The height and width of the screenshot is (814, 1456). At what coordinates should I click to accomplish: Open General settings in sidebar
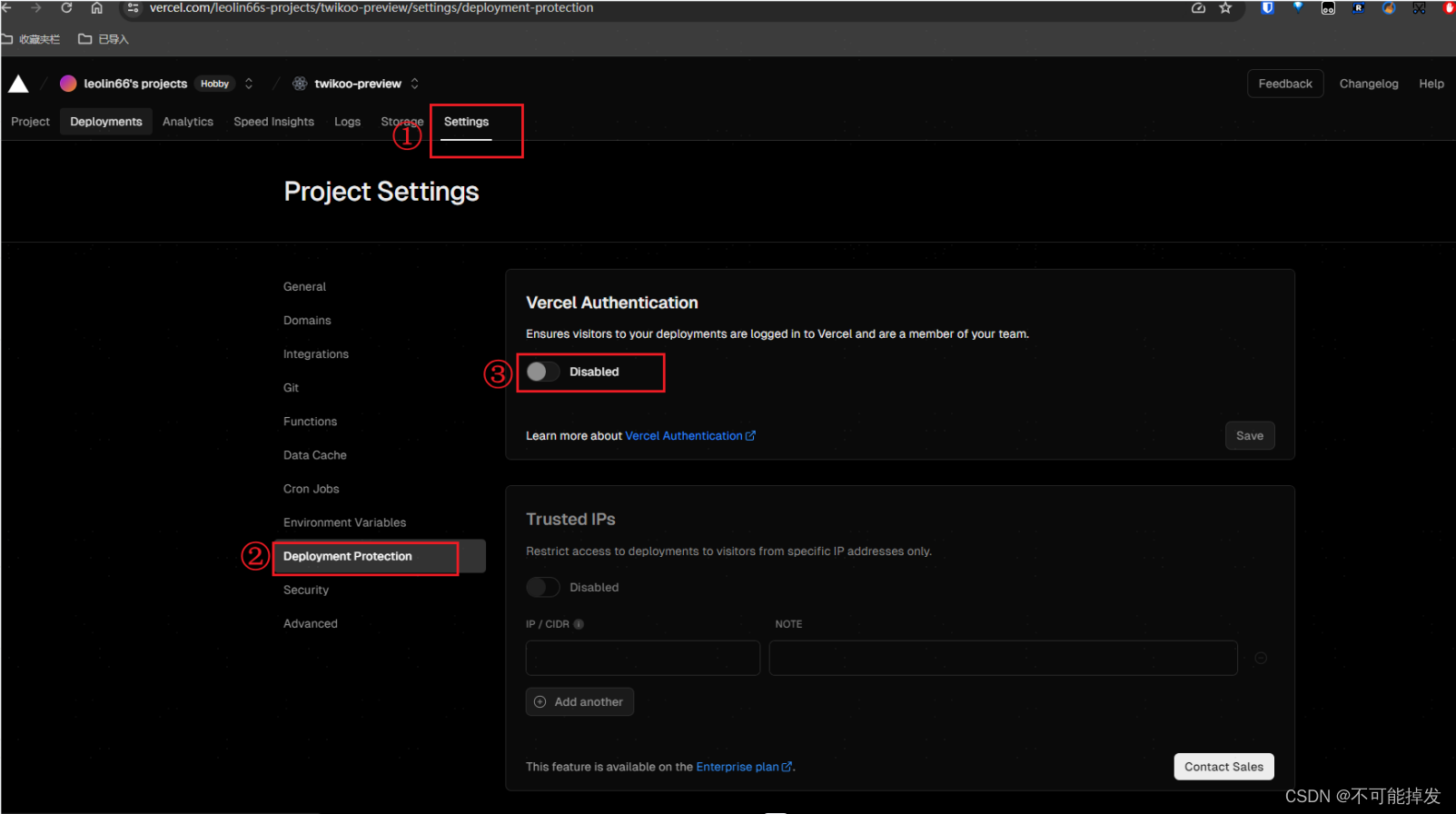(x=304, y=287)
